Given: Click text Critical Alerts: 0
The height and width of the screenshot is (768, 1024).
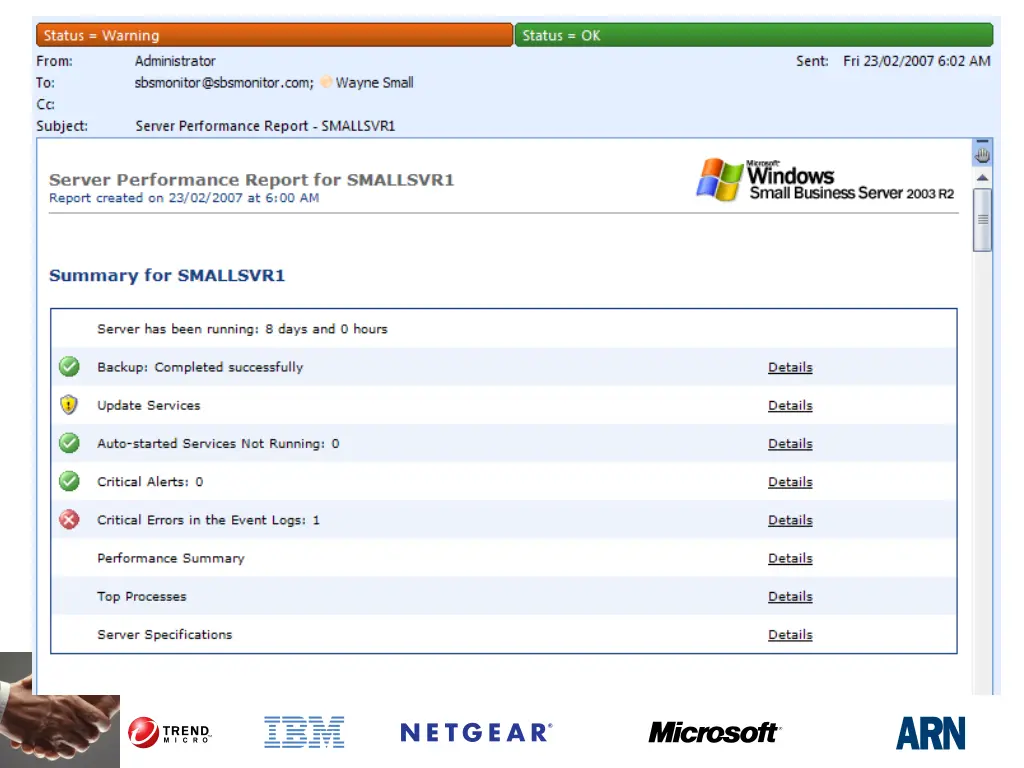Looking at the screenshot, I should tap(150, 482).
